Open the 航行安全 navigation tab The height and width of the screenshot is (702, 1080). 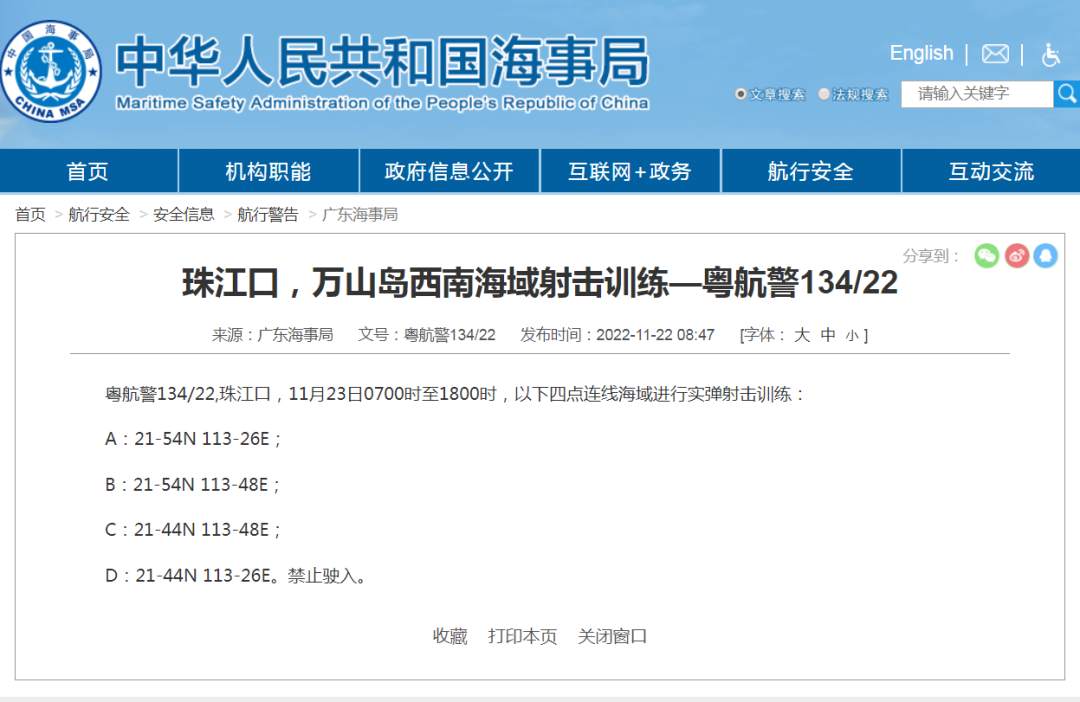point(811,171)
